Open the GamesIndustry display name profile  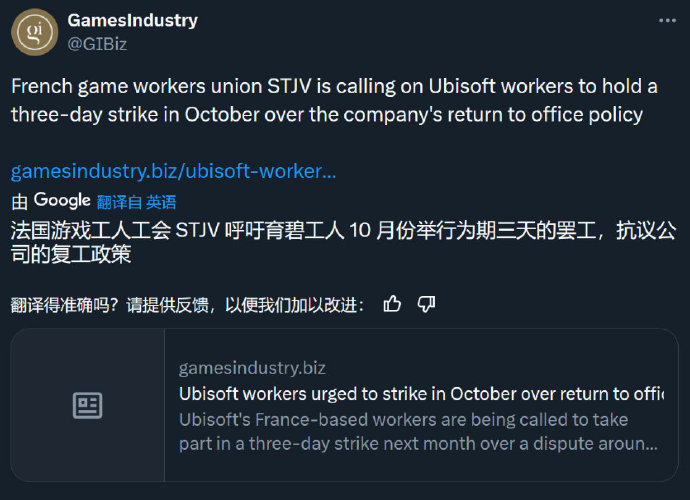pos(132,20)
